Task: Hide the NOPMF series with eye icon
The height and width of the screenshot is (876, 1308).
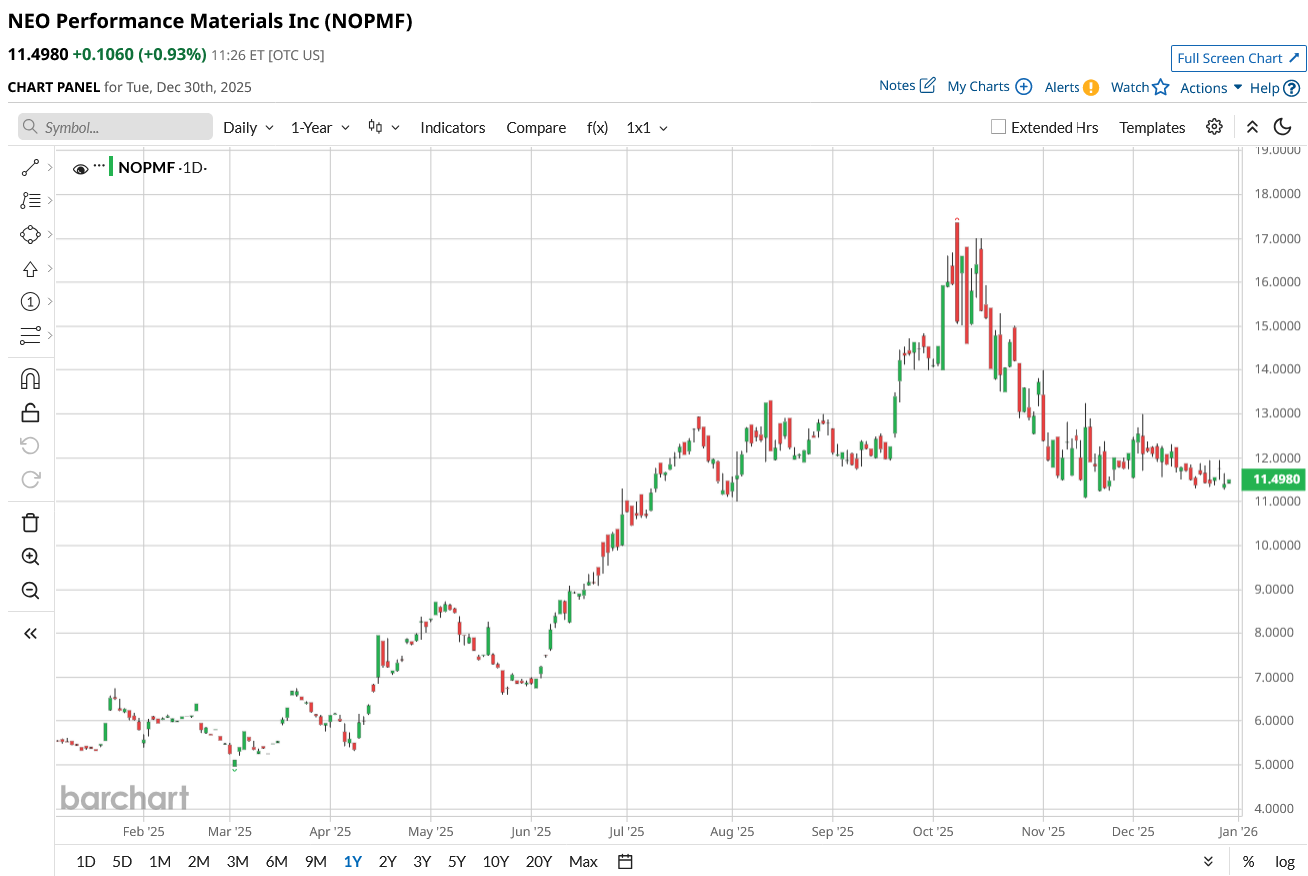Action: tap(81, 169)
